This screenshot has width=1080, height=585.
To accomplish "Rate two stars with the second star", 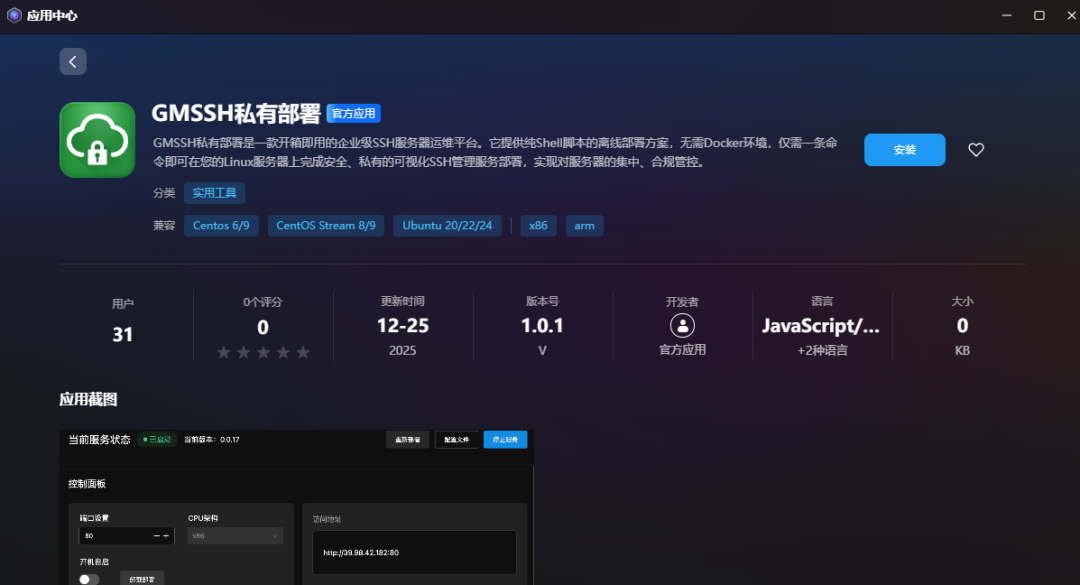I will click(243, 353).
